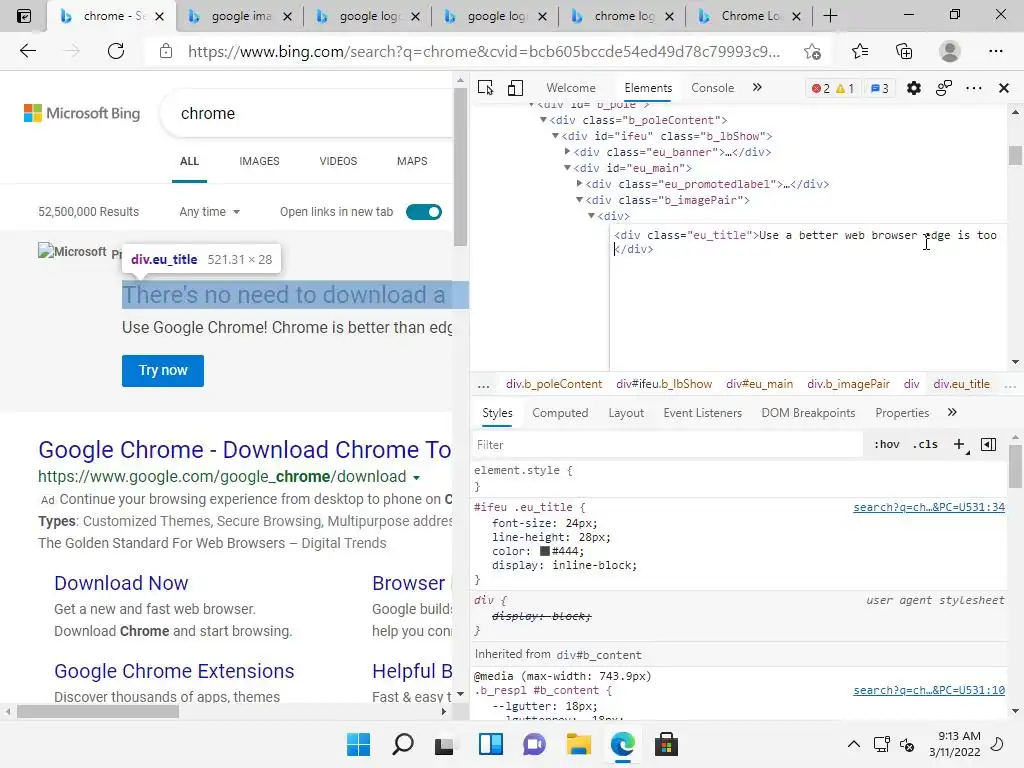Select the VIDEOS search tab

[338, 161]
